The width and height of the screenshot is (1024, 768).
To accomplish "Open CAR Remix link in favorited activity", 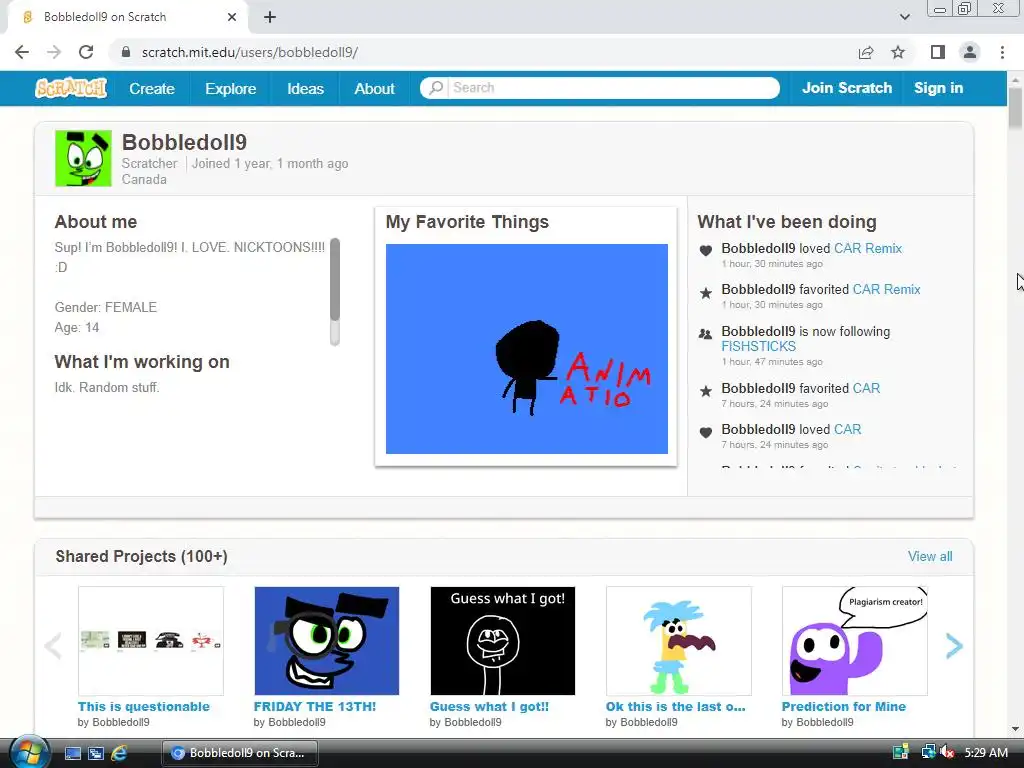I will click(x=886, y=289).
